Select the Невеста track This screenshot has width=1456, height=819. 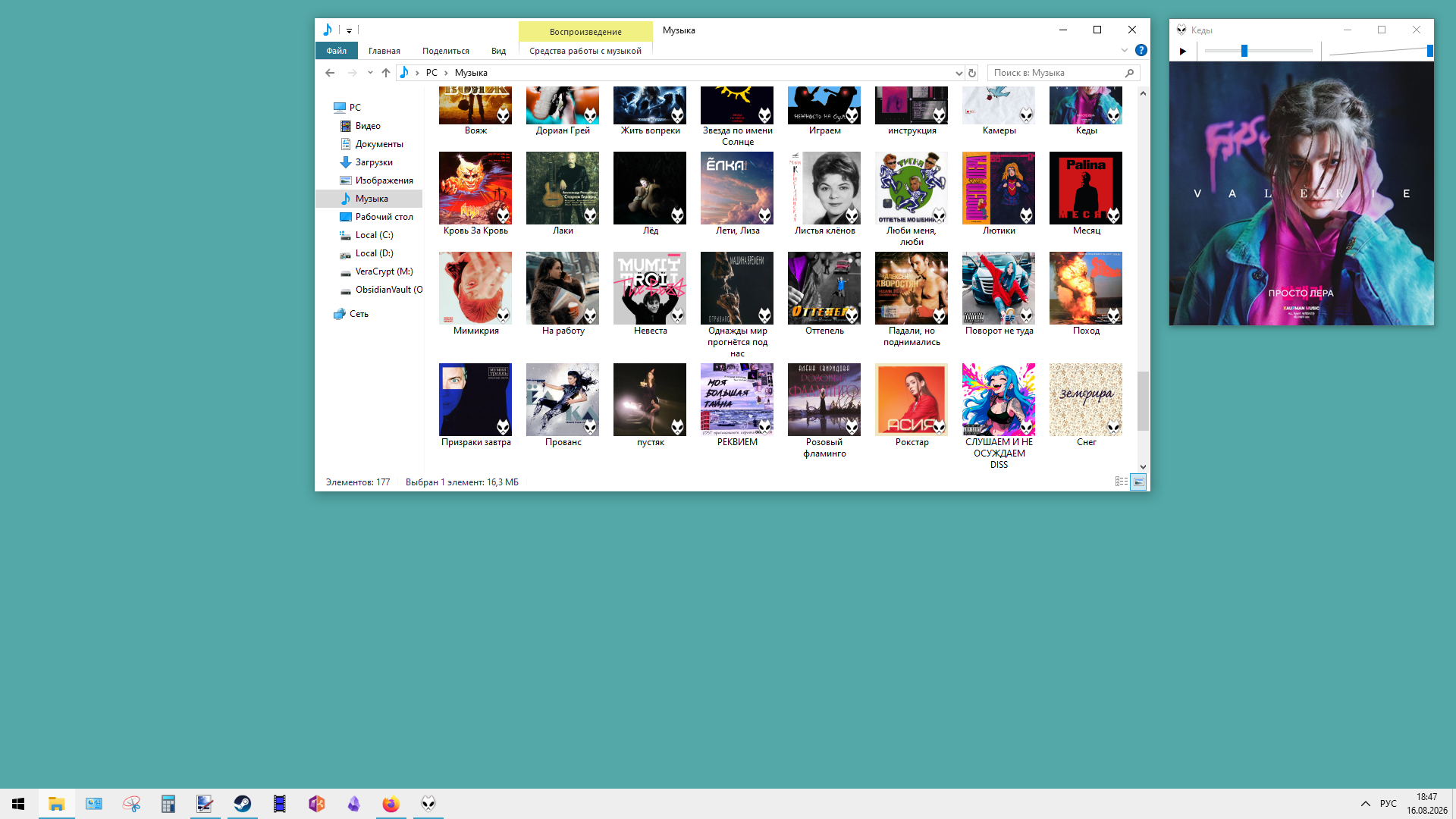(650, 294)
